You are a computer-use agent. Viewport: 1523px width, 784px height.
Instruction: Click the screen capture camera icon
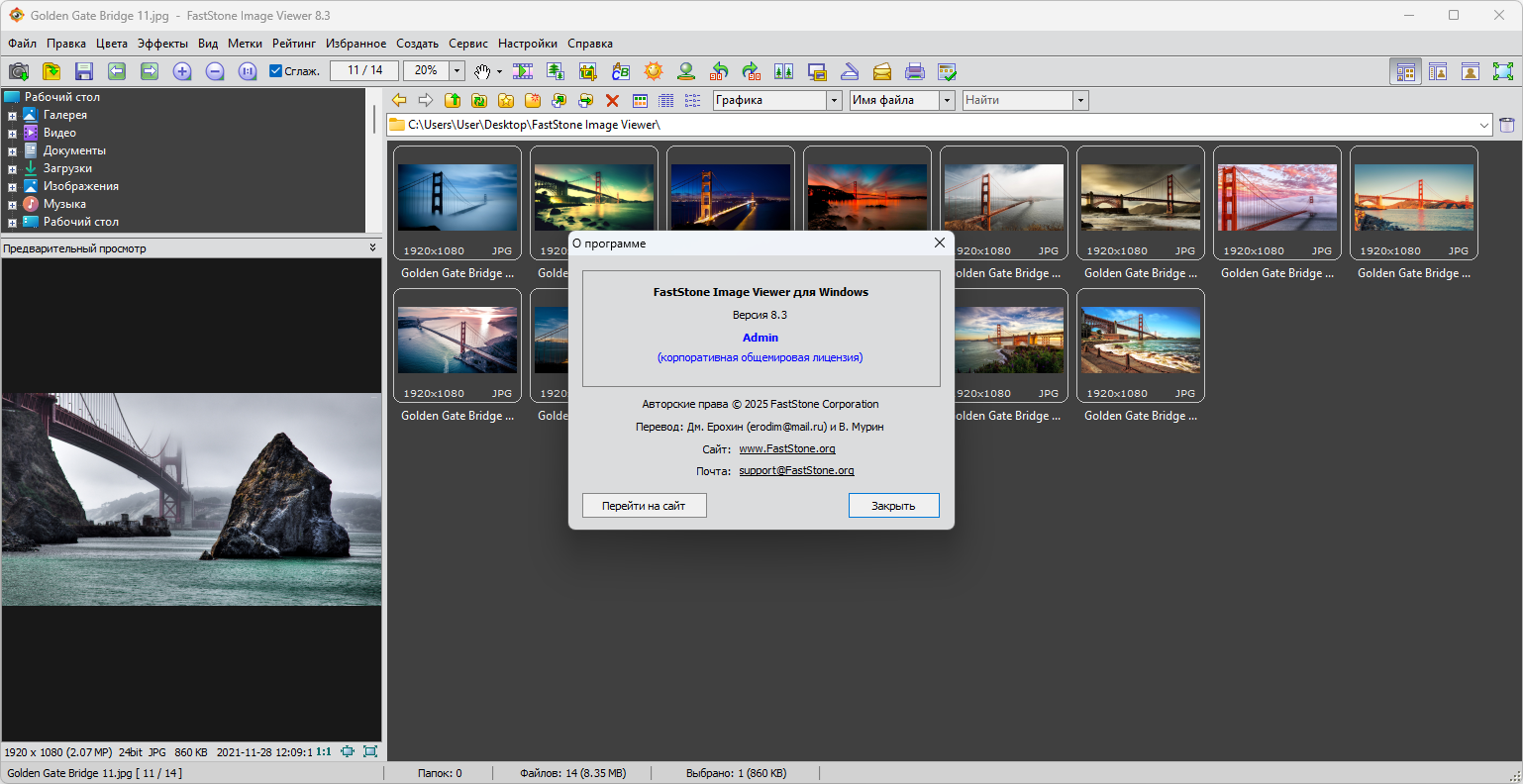(19, 71)
